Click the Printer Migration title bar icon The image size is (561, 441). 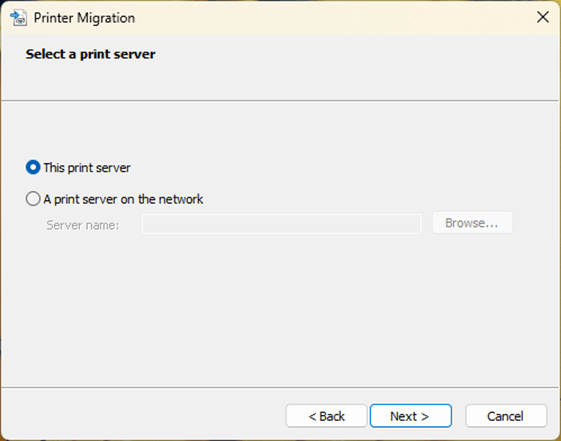[19, 18]
